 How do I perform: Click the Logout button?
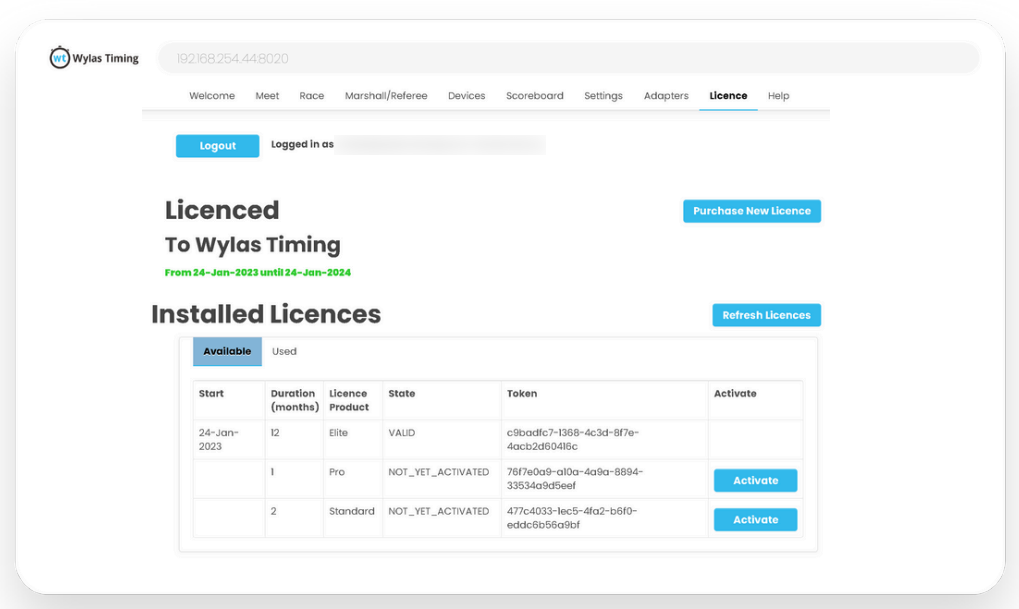tap(217, 145)
